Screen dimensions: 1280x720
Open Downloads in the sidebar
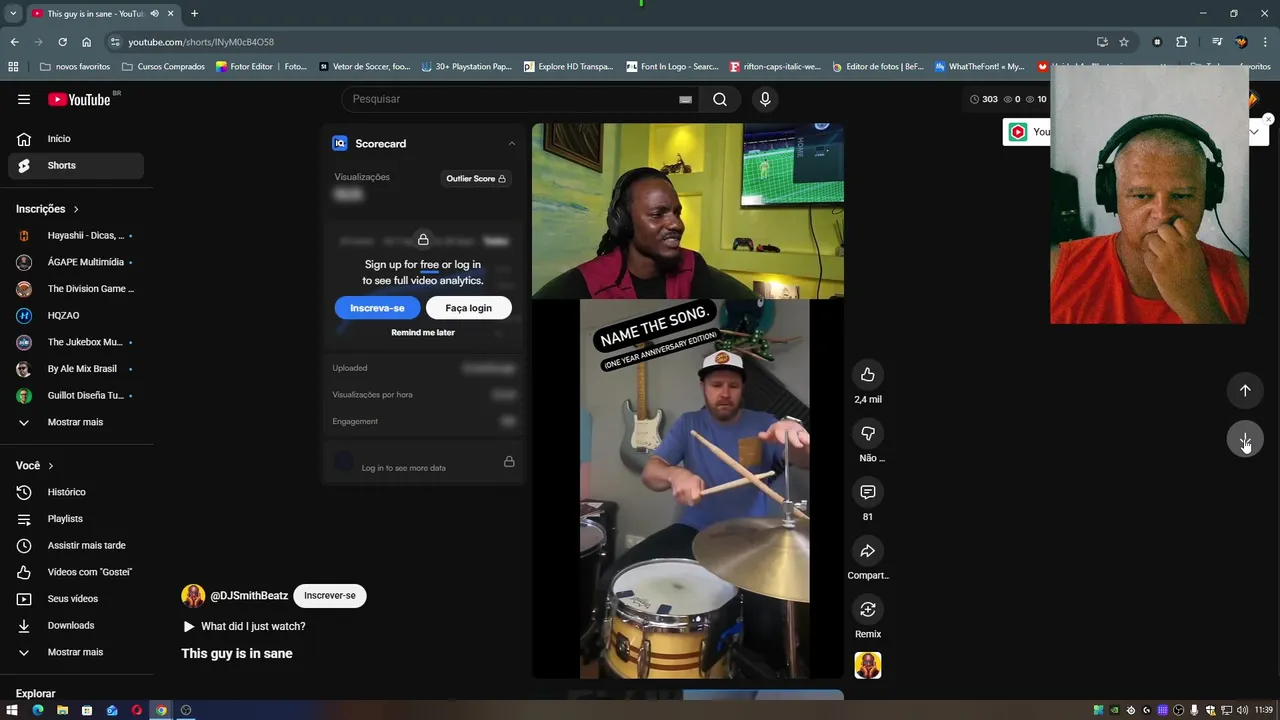[x=76, y=626]
